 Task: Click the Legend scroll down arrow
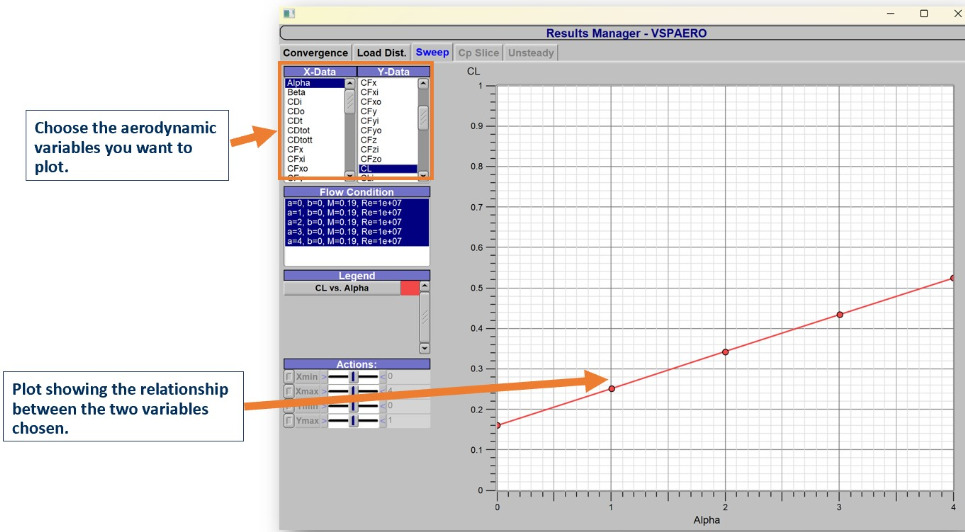[424, 348]
